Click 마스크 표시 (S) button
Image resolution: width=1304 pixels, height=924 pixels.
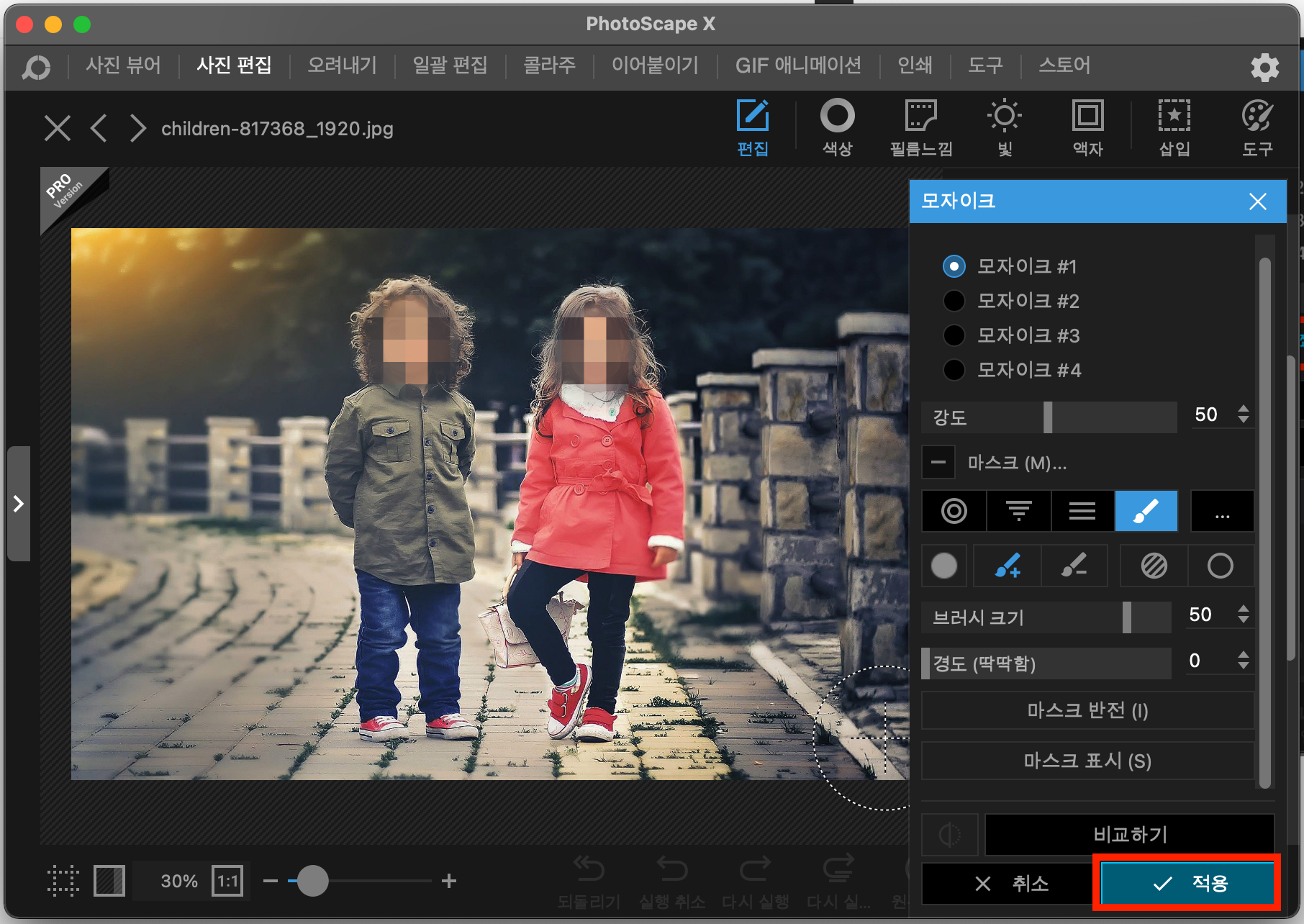click(1087, 761)
